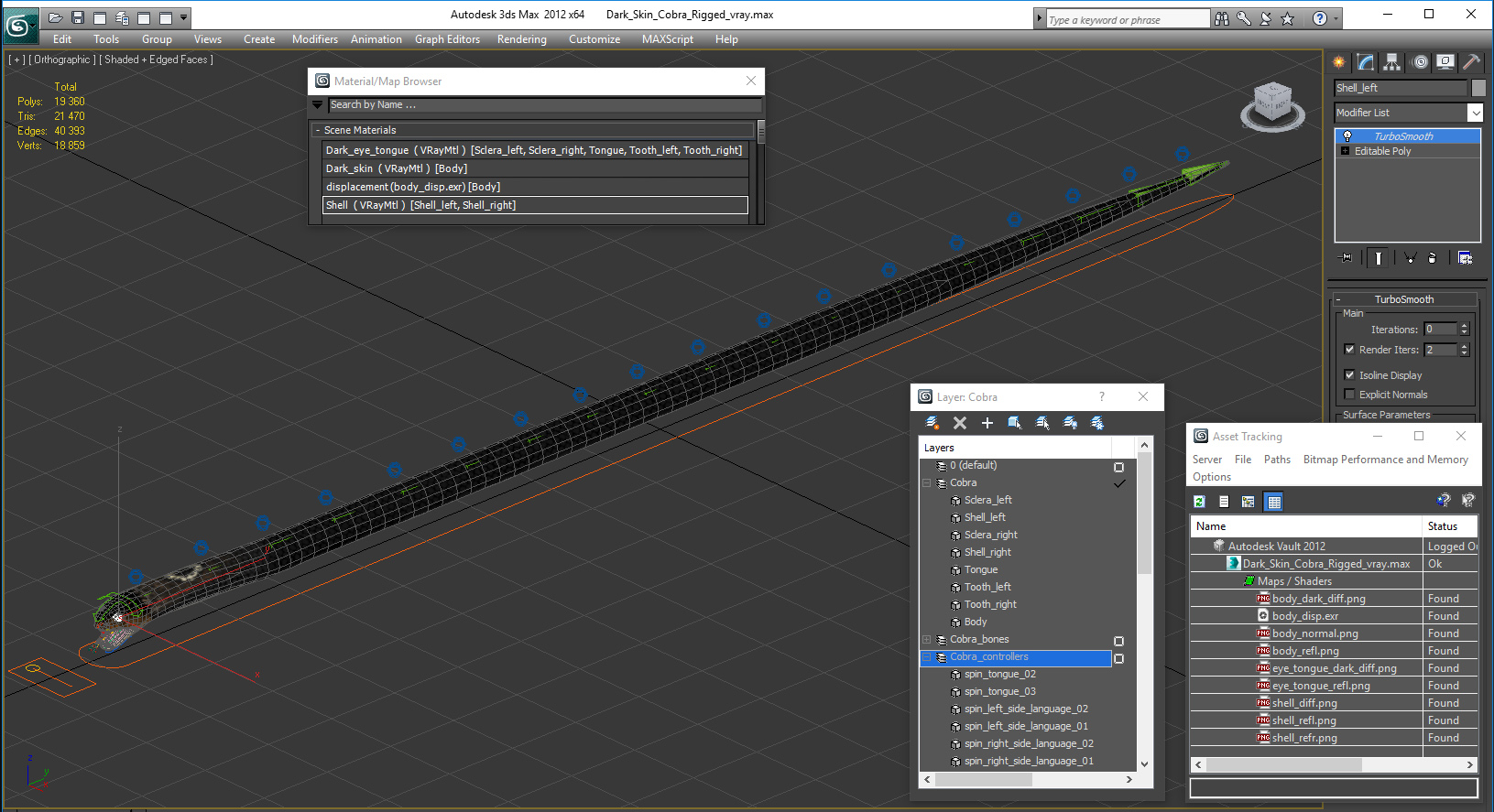Open Asset Tracking Paths menu
1494x812 pixels.
1277,460
